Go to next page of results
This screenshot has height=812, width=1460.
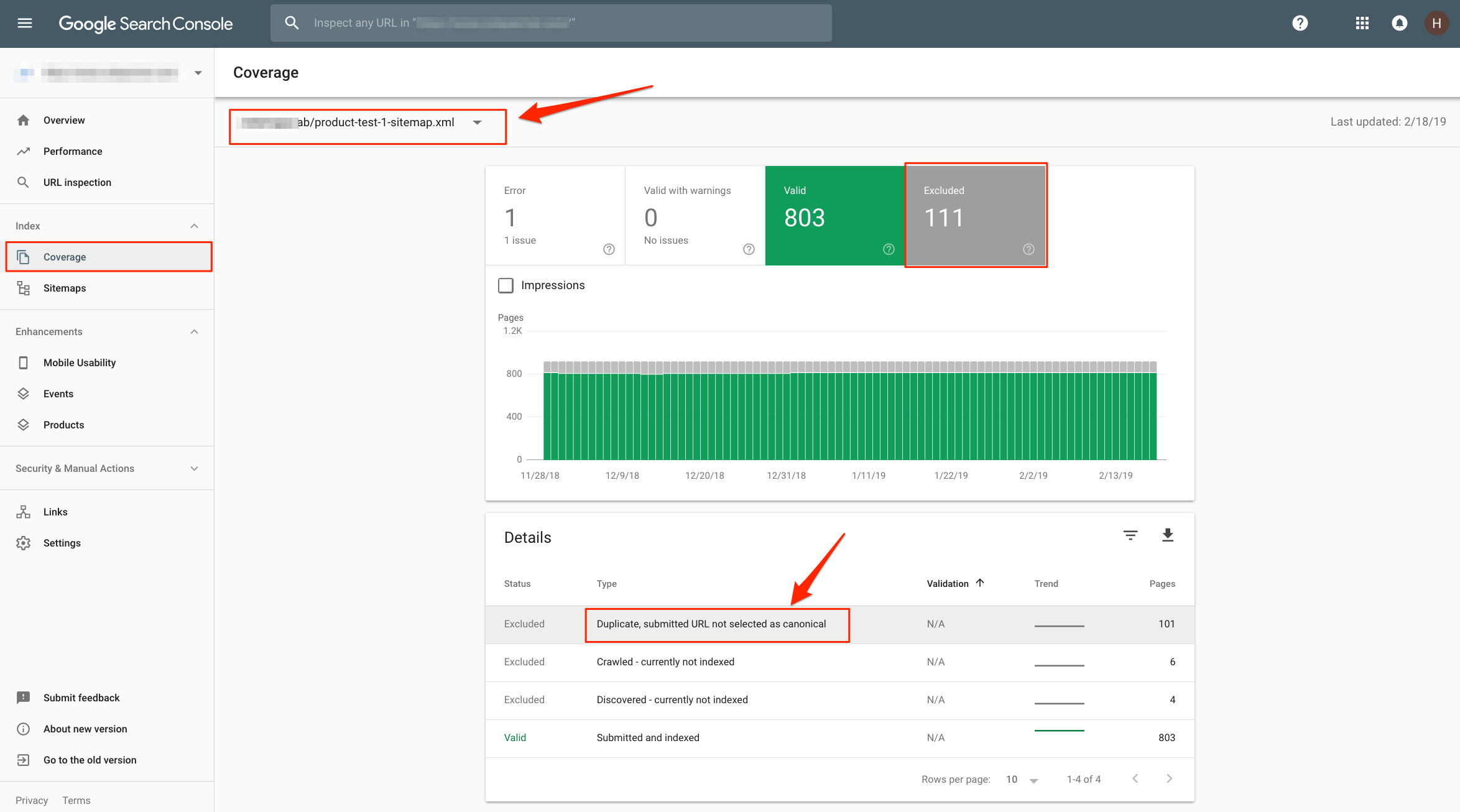click(1169, 779)
